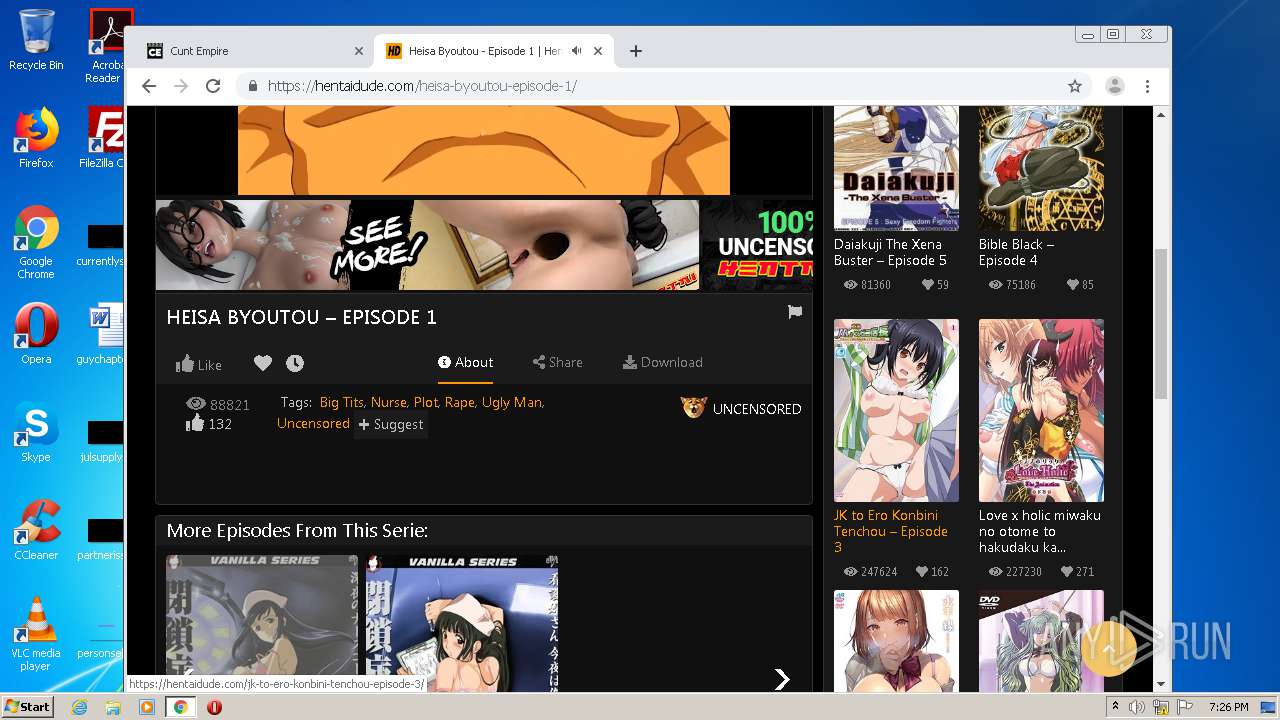
Task: Click the thumbs-up Like button
Action: coord(198,364)
